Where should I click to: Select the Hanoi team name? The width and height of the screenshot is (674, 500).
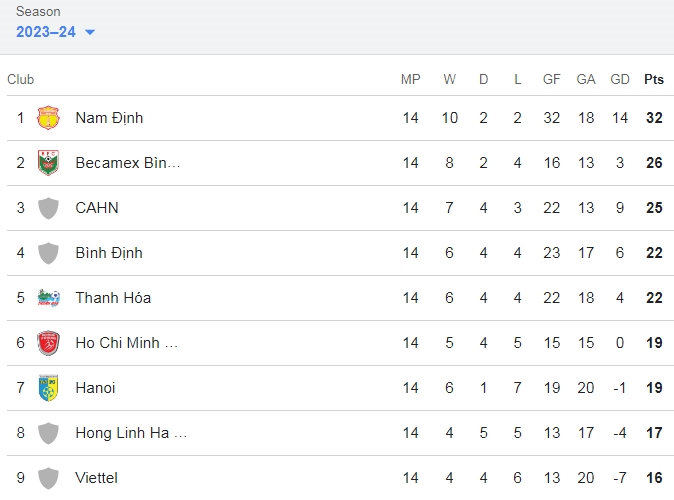tap(95, 388)
